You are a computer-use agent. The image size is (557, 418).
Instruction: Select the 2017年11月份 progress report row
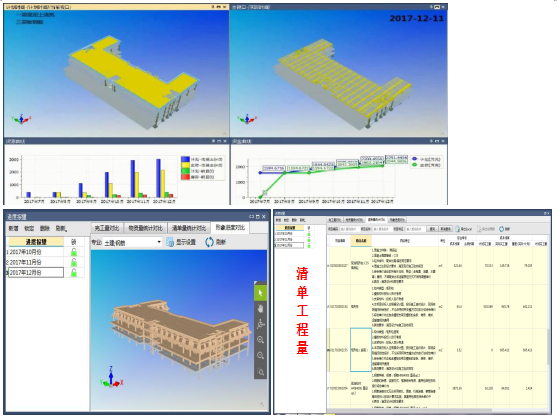[35, 262]
